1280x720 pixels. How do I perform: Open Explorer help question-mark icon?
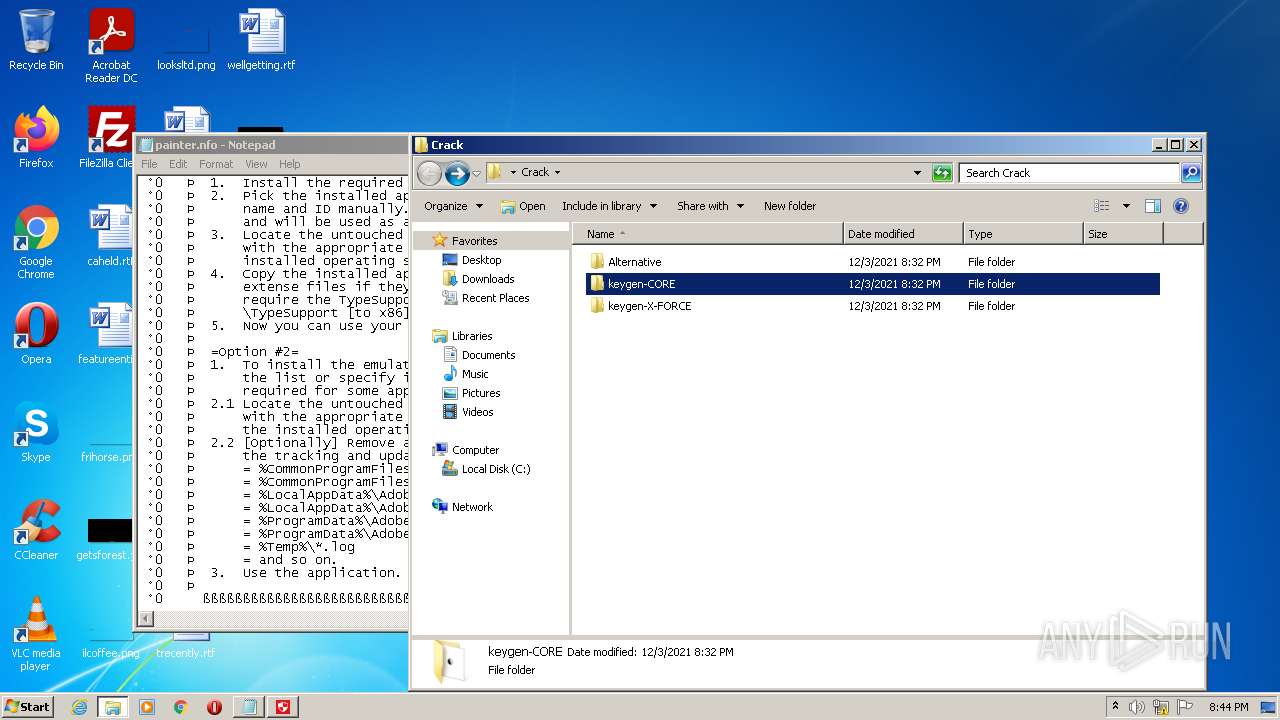pyautogui.click(x=1181, y=206)
